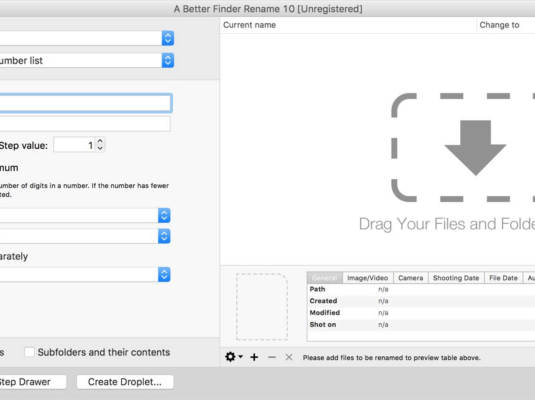
Task: Click the Step value number field
Action: 74,145
